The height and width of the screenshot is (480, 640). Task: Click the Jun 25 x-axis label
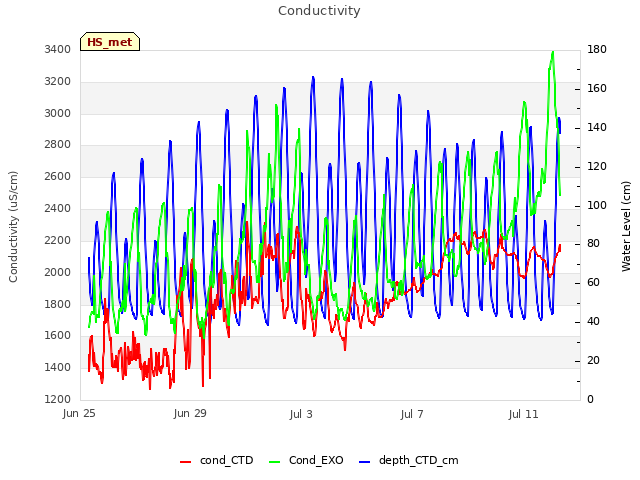[79, 413]
